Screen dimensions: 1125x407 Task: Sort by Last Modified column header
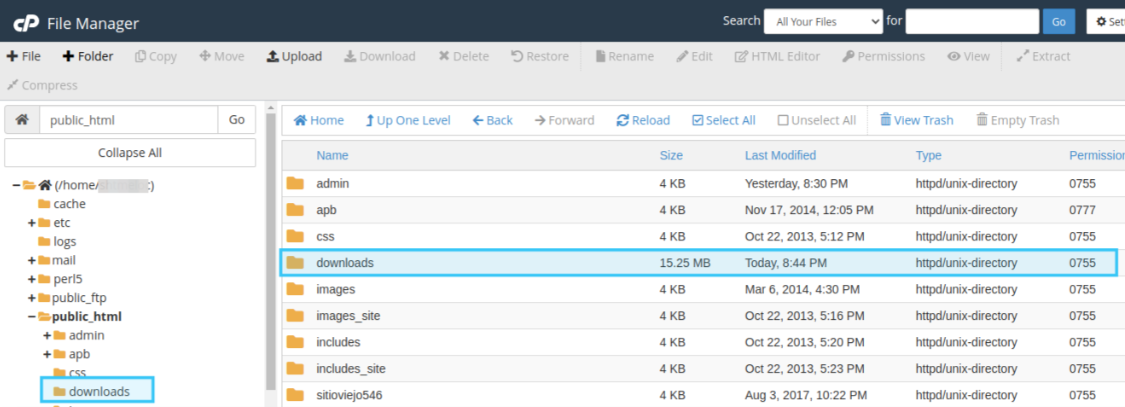tap(780, 155)
